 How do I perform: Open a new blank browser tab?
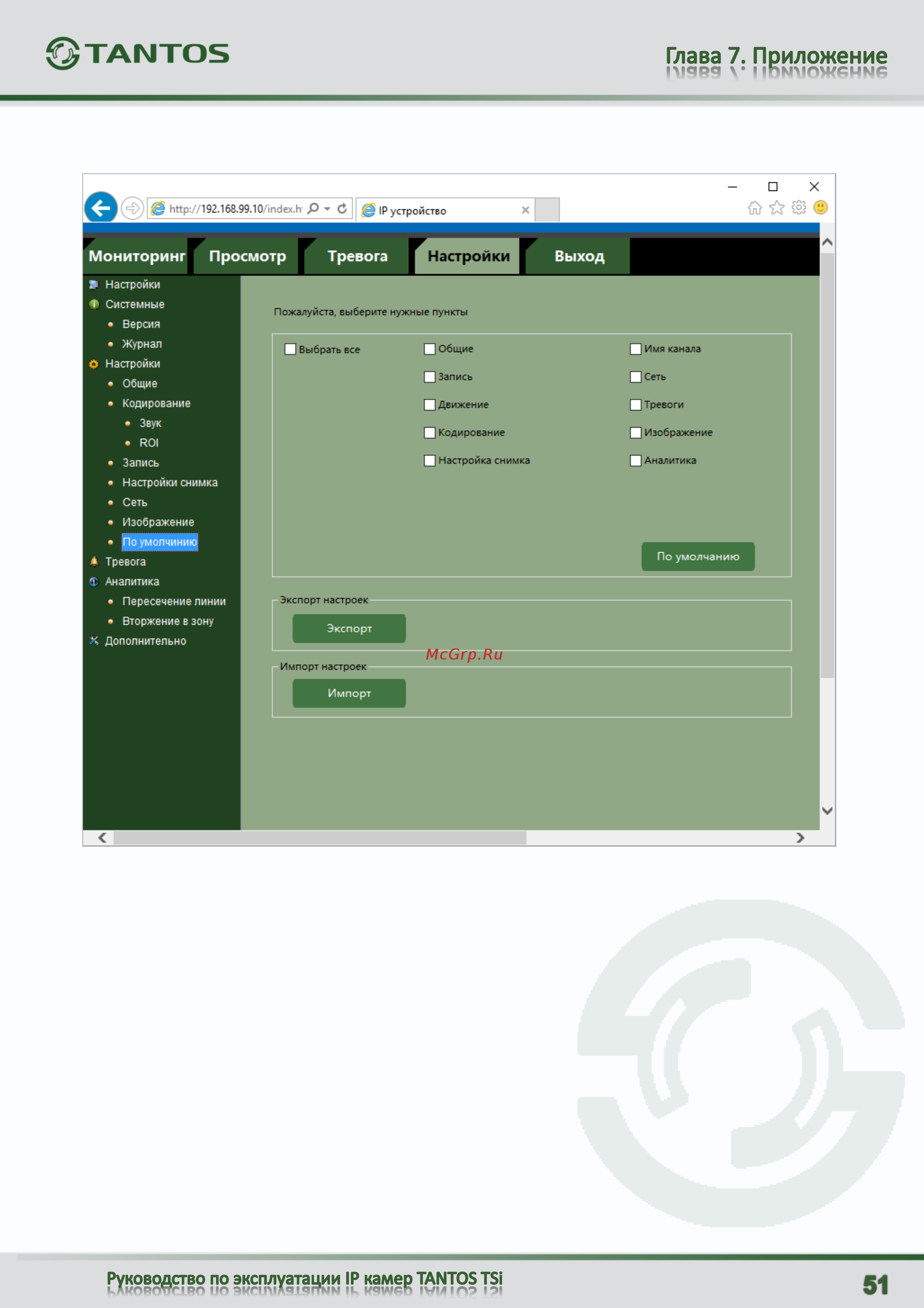pyautogui.click(x=547, y=210)
